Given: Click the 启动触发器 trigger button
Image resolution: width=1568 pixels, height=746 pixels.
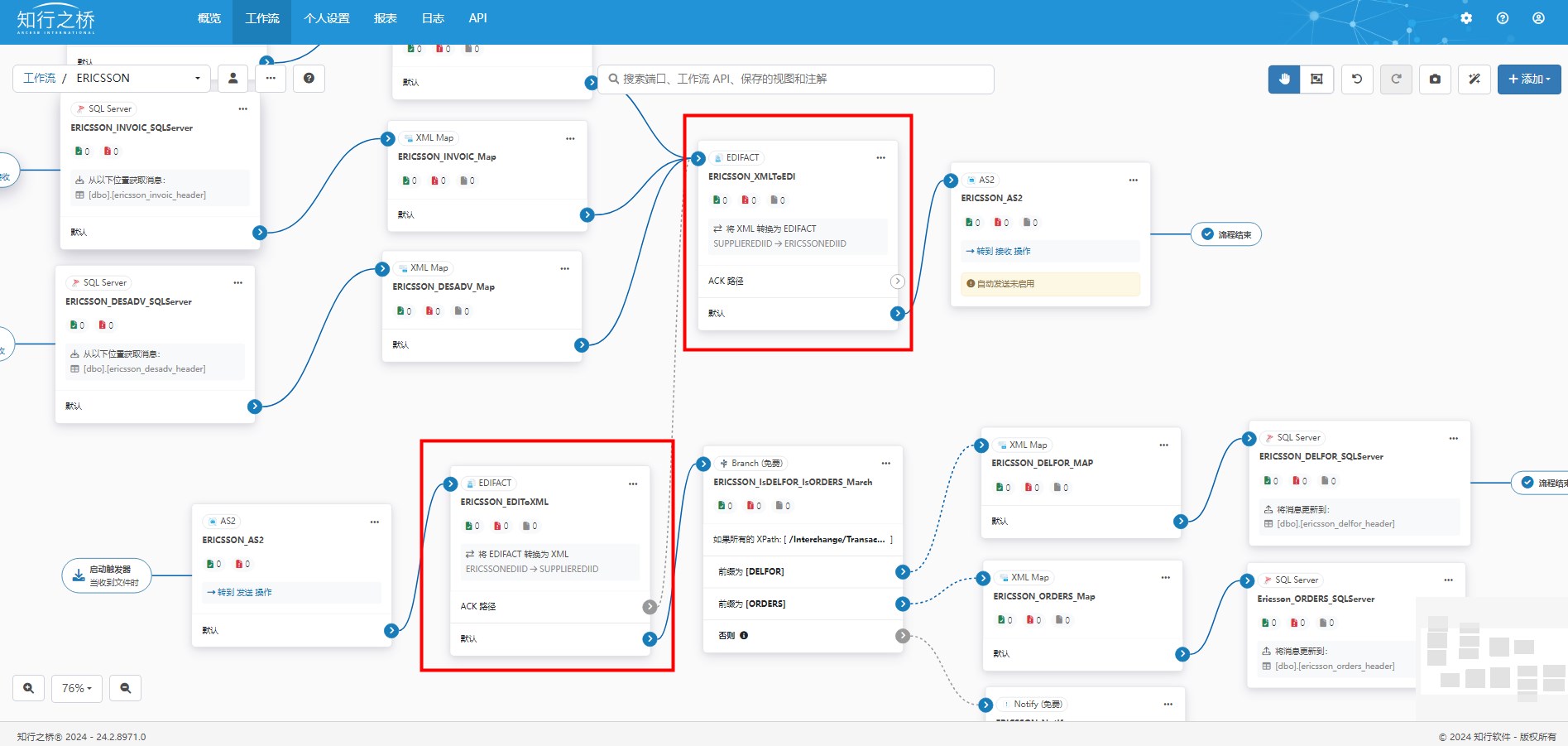Looking at the screenshot, I should coord(108,575).
